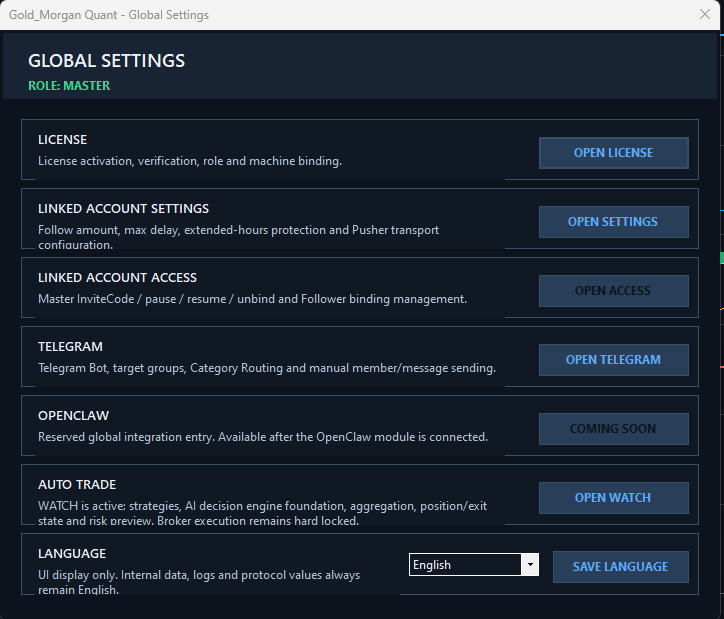This screenshot has height=619, width=724.
Task: Click the COMING SOON OpenClaw button
Action: pos(614,429)
